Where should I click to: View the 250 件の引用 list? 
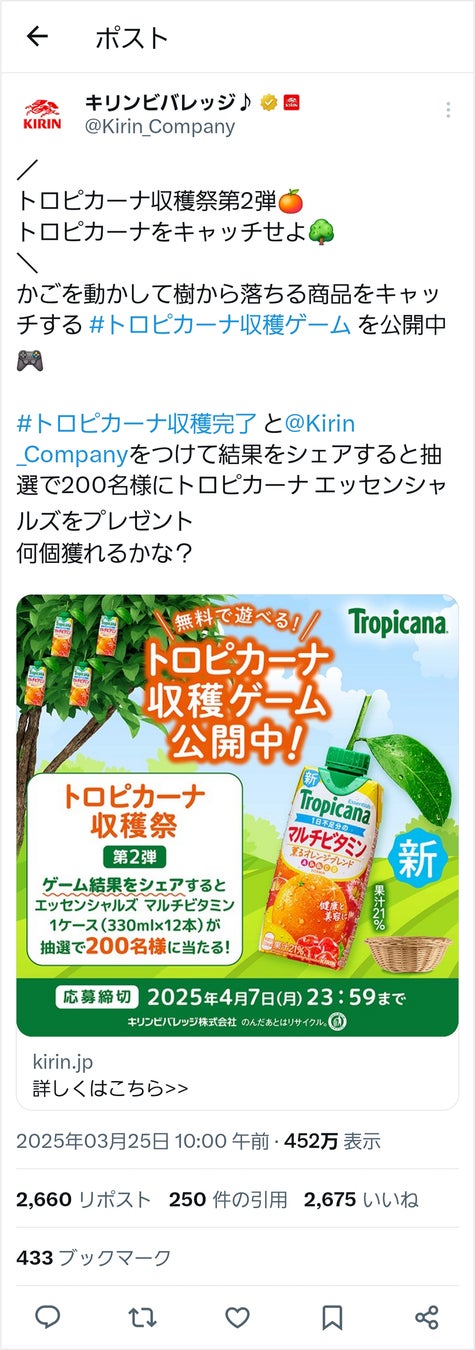tap(228, 1200)
